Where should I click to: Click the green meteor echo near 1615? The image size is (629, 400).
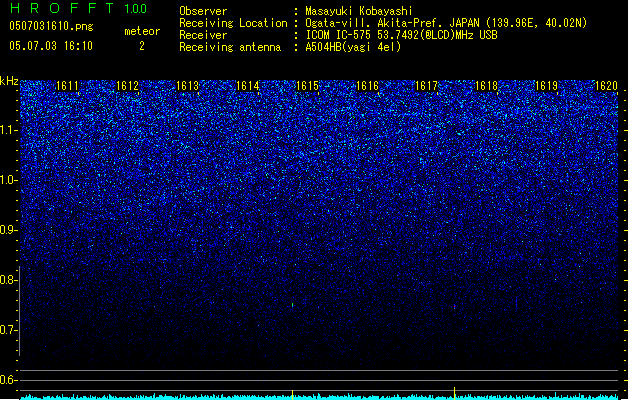click(x=292, y=305)
